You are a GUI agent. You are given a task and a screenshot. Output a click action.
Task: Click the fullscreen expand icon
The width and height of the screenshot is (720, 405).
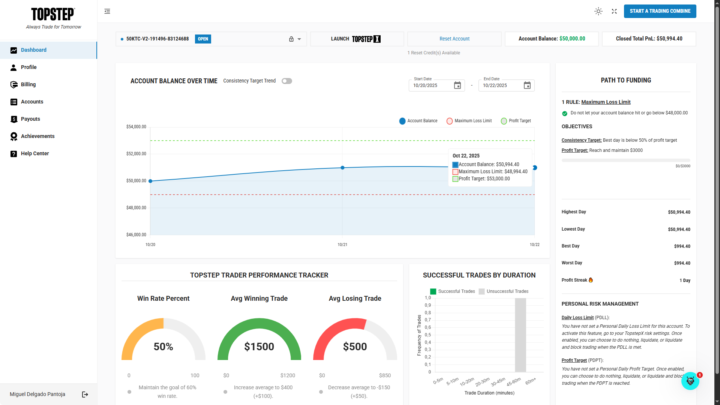click(613, 11)
